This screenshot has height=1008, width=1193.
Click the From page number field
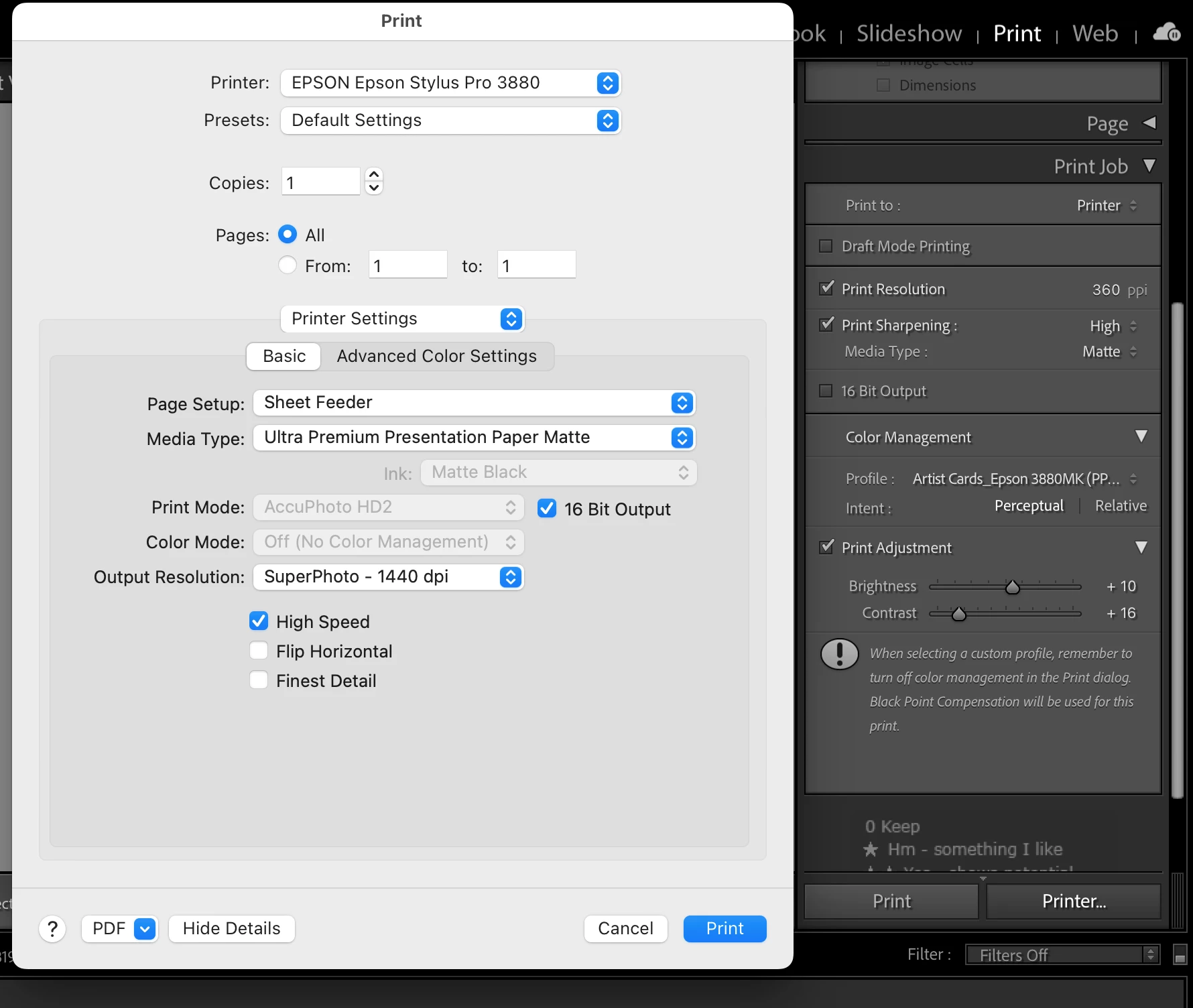(407, 265)
